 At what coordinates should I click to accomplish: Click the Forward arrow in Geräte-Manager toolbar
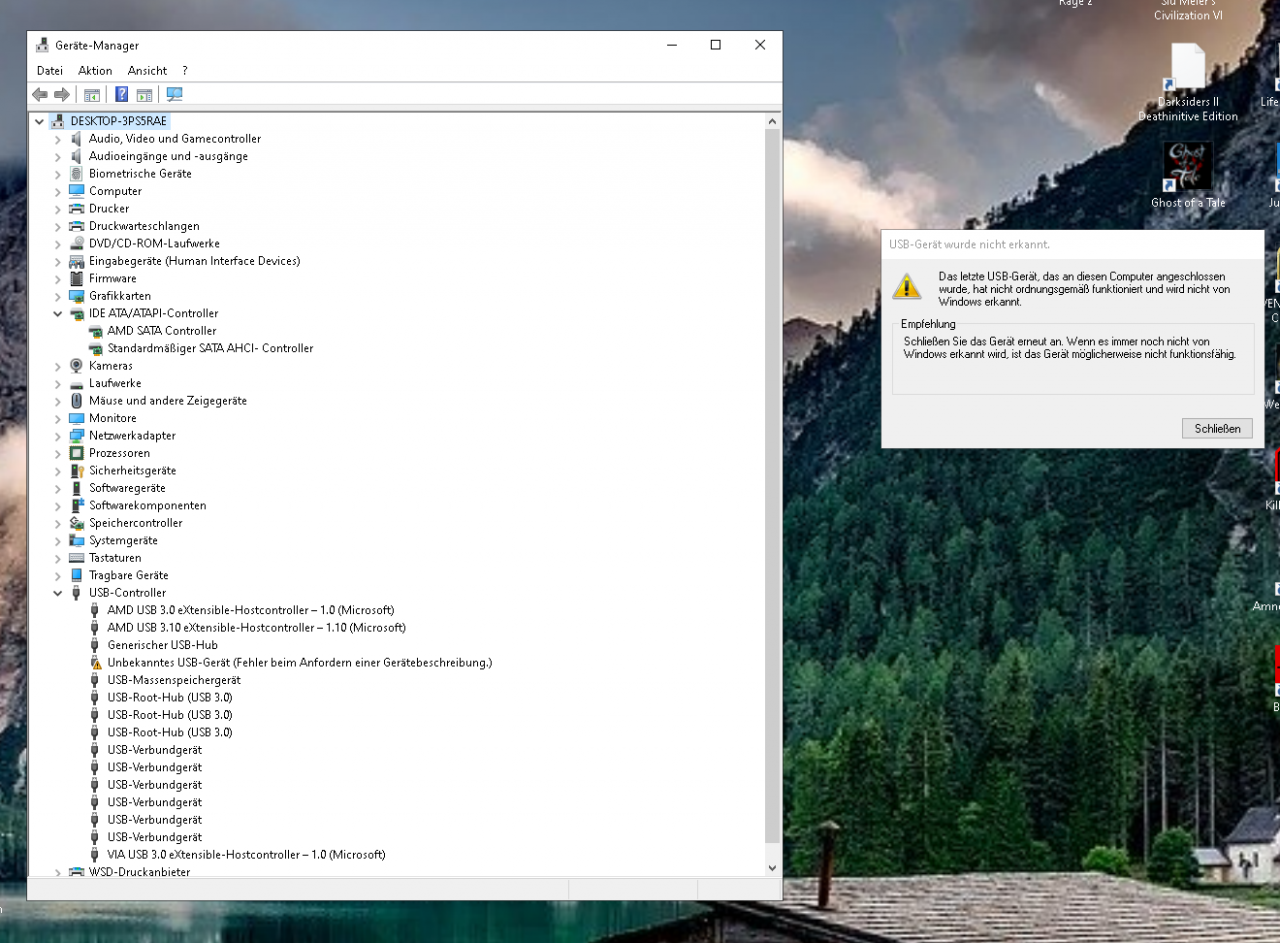click(62, 94)
